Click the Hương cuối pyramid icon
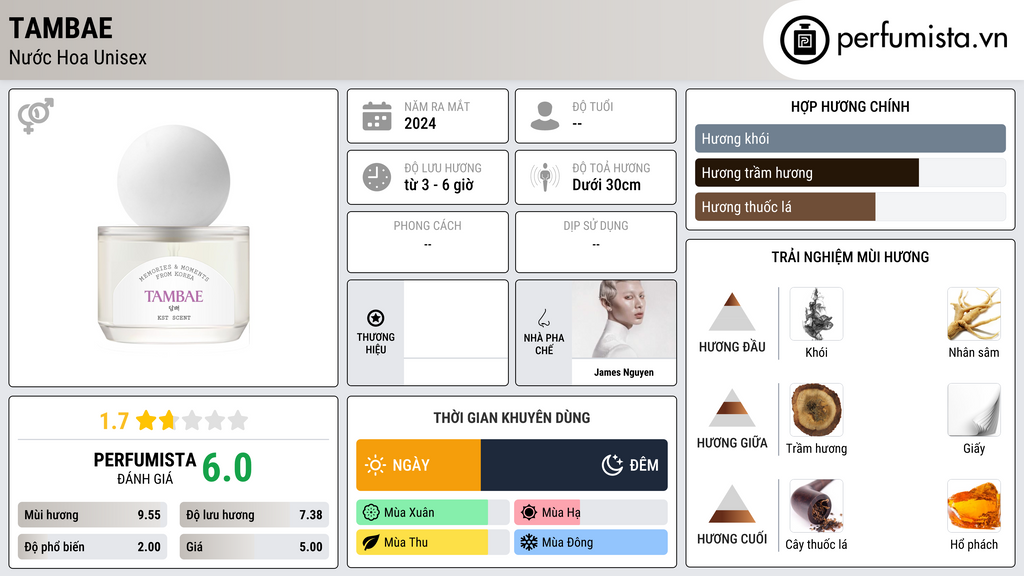1024x576 pixels. tap(732, 504)
